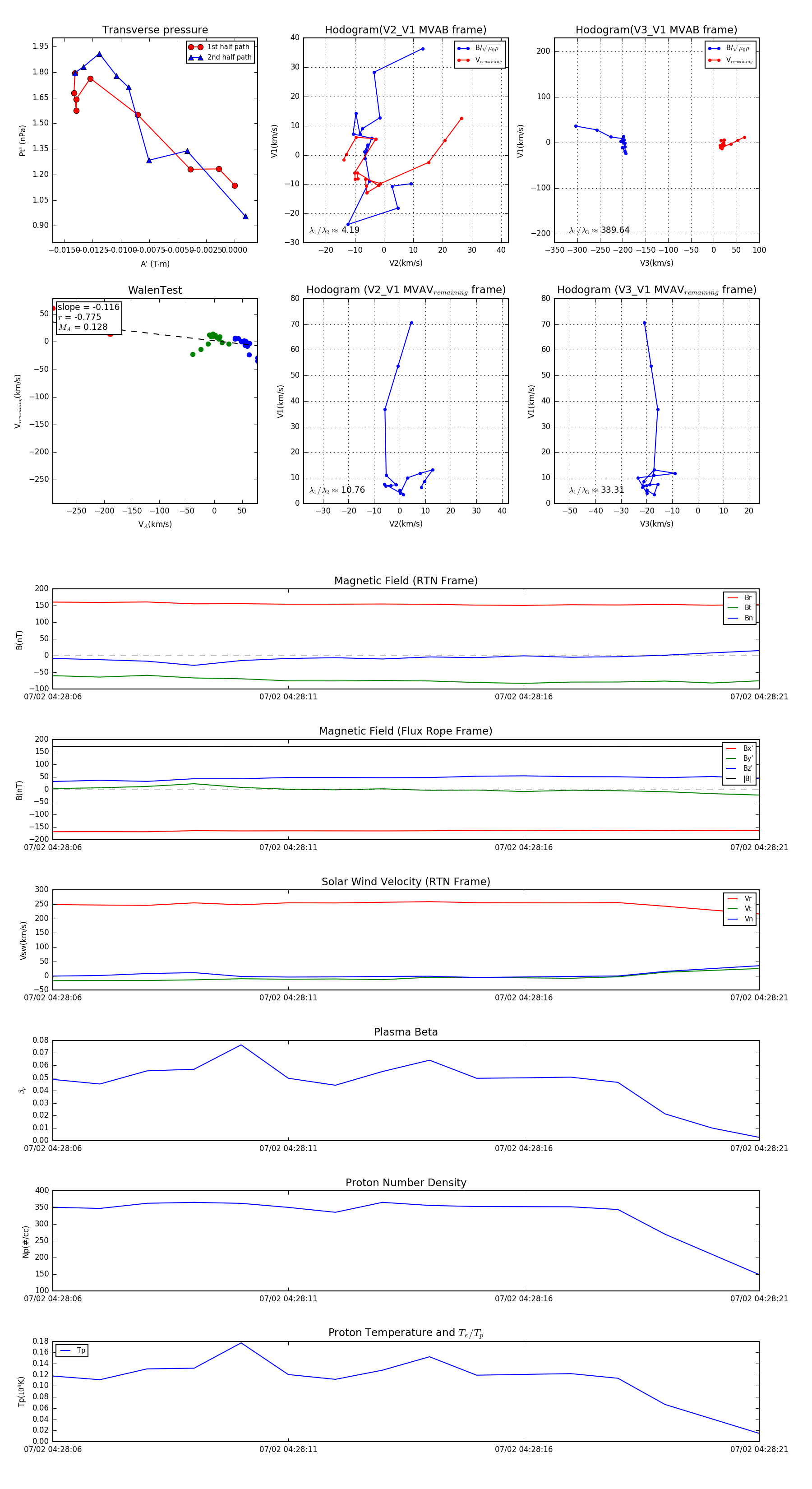Viewport: 812px width, 1489px height.
Task: Click the blue triangle marker for '2nd half path'
Action: [x=196, y=57]
